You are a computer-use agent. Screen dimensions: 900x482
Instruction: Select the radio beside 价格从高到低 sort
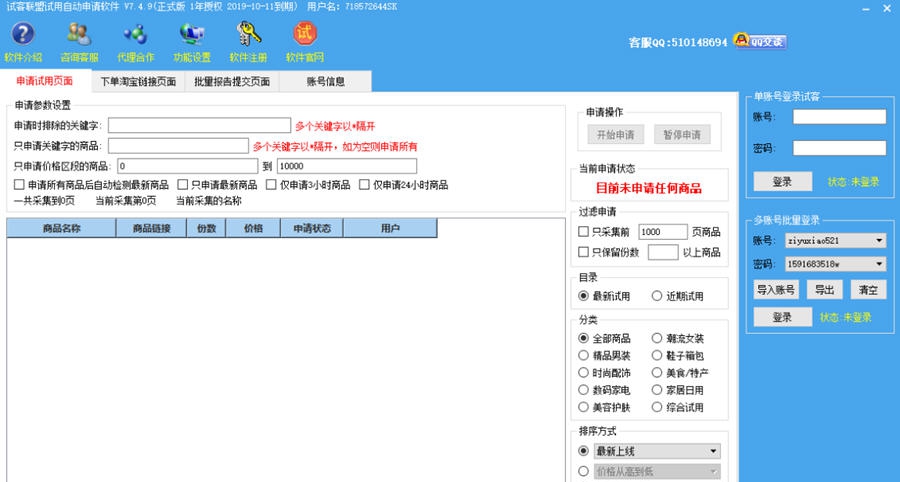pos(583,472)
